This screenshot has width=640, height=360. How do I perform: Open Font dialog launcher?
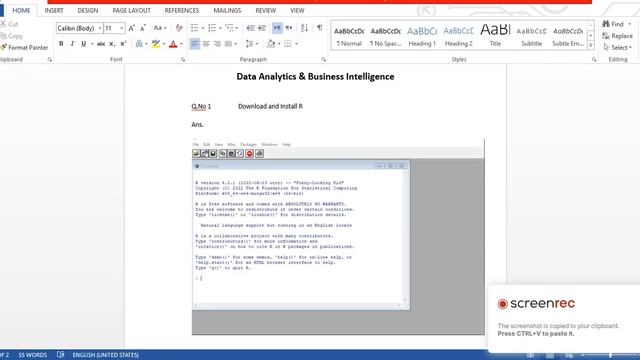(183, 60)
